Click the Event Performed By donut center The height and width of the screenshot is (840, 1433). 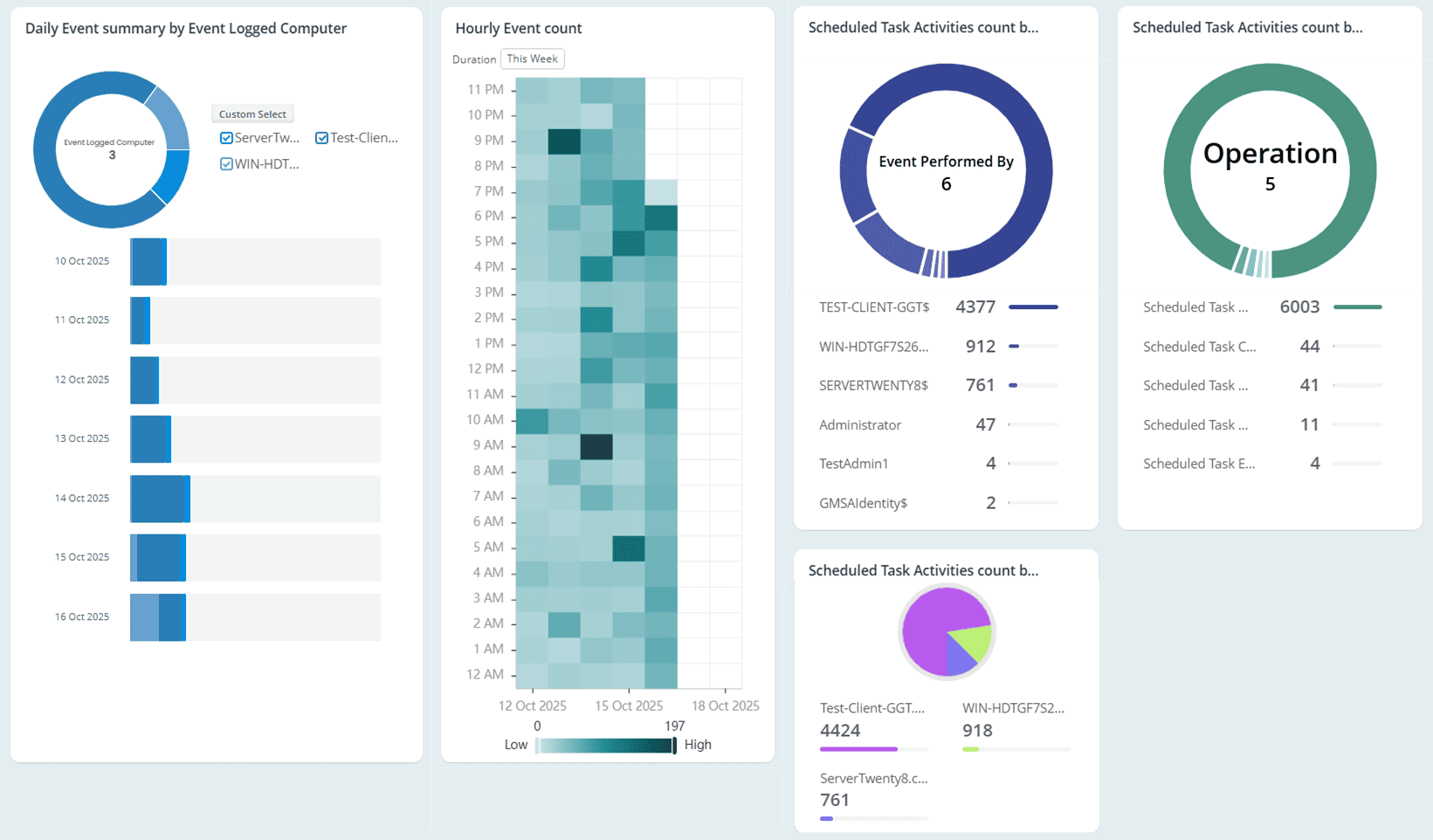[x=946, y=172]
